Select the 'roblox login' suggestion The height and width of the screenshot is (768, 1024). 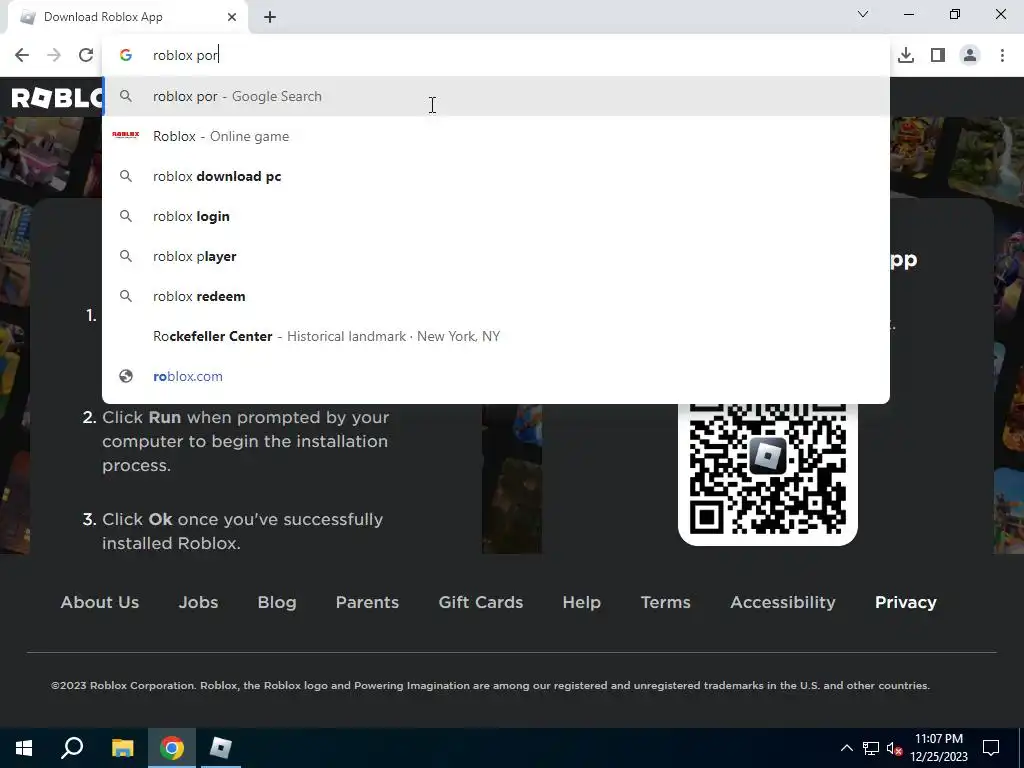(x=496, y=216)
